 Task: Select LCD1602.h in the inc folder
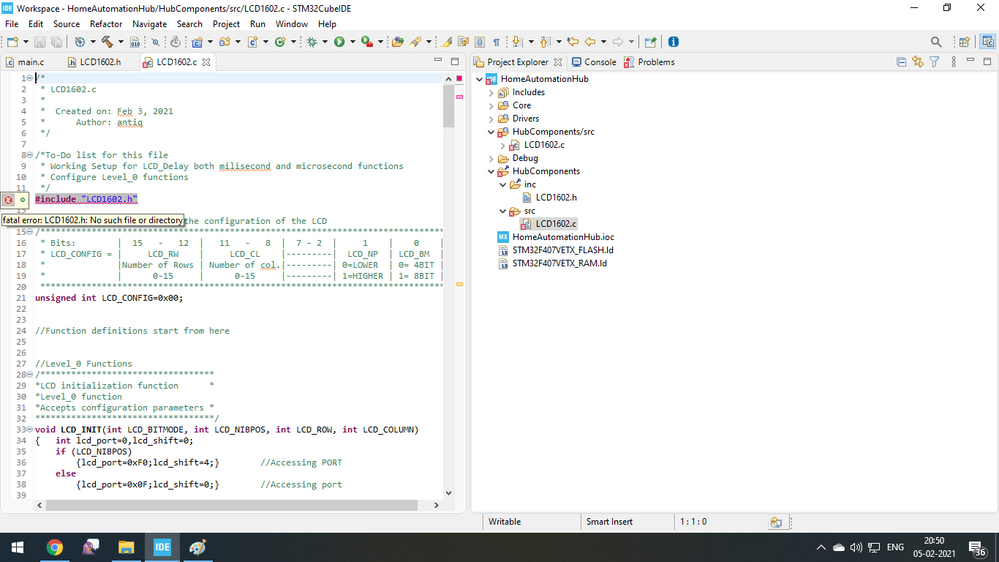coord(549,198)
